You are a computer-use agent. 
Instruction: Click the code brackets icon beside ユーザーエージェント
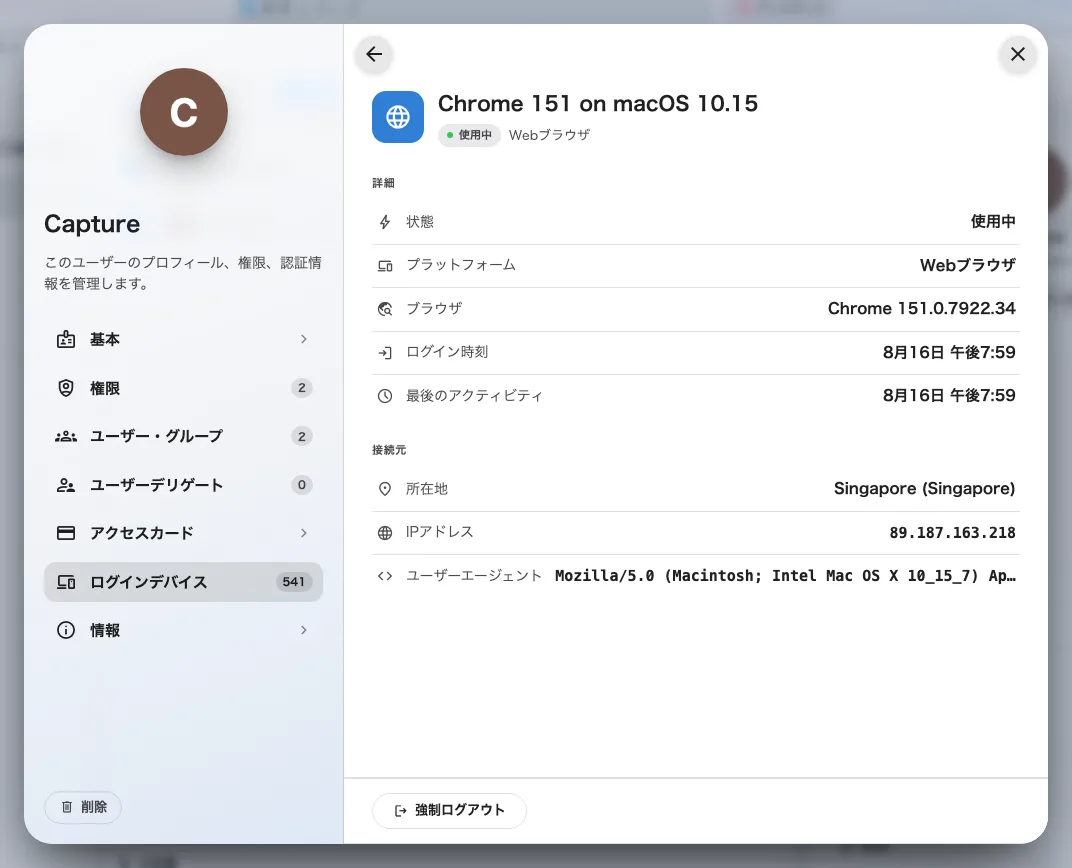[x=385, y=576]
